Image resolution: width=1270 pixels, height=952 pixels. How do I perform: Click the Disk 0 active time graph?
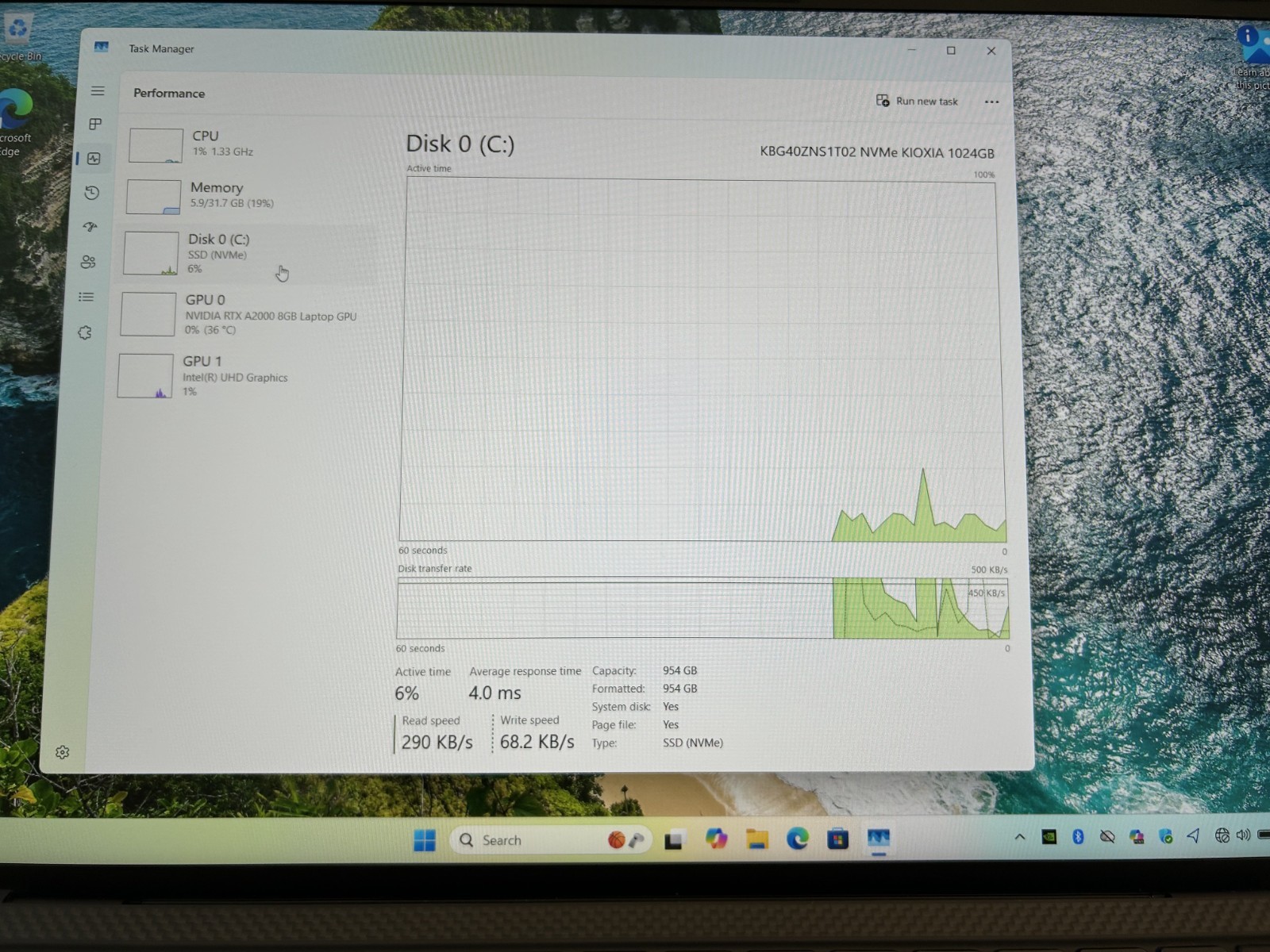click(x=702, y=359)
